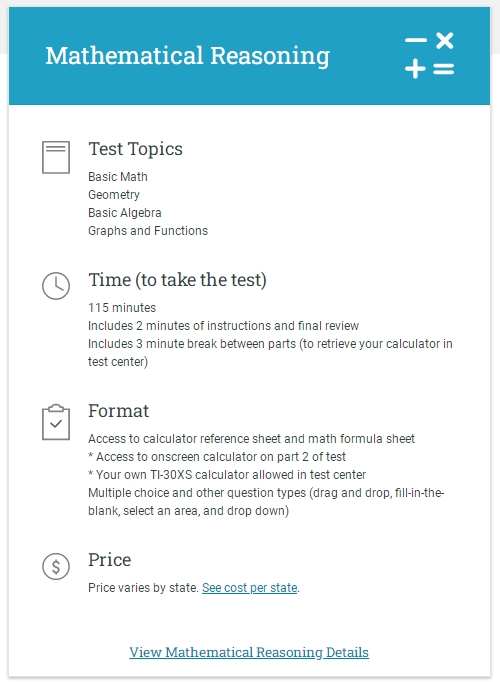Select the Basic Math topic text

pos(118,177)
